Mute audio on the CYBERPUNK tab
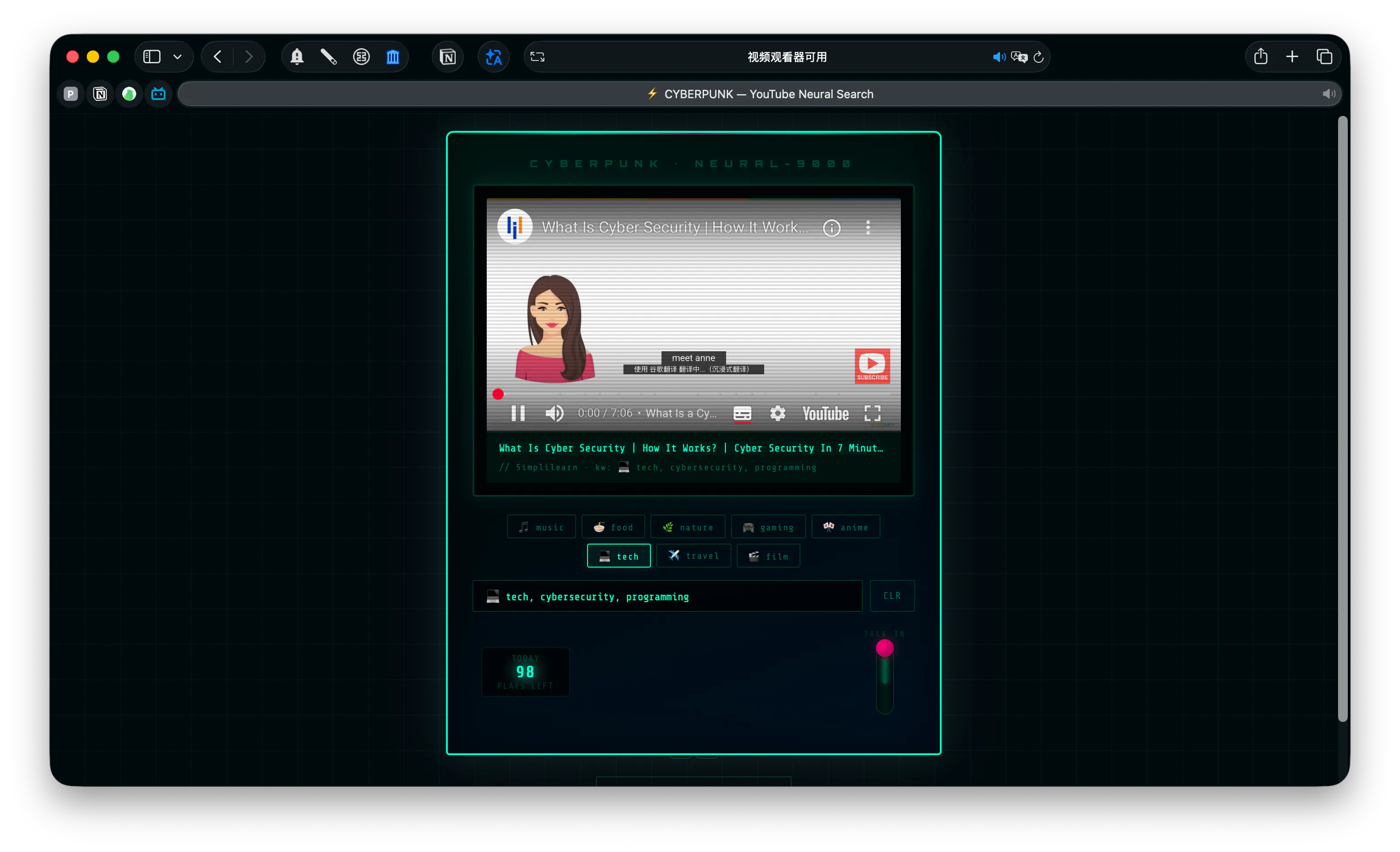This screenshot has height=852, width=1400. (1328, 94)
